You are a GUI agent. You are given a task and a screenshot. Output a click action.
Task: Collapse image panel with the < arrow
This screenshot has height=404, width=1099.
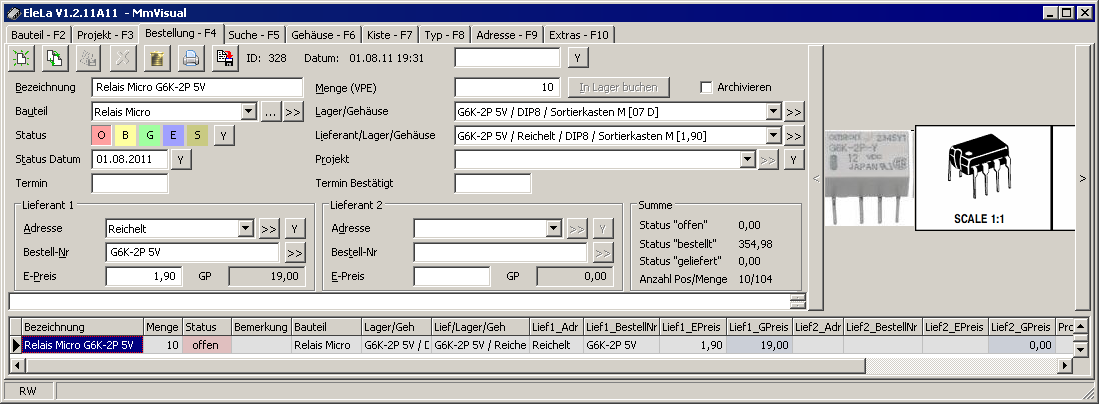tap(815, 179)
